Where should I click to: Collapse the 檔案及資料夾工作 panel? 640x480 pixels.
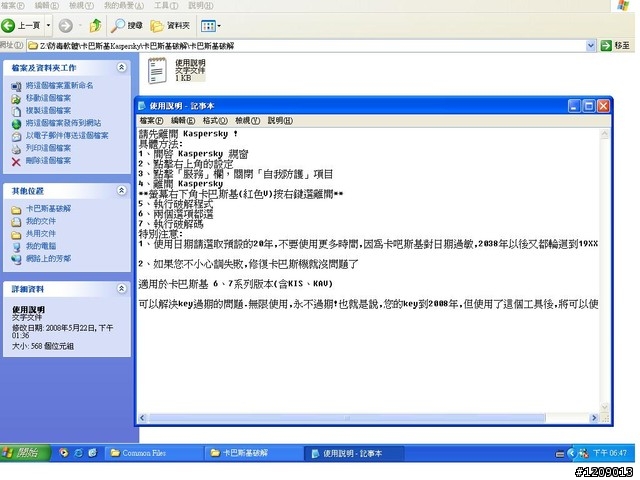pyautogui.click(x=121, y=67)
